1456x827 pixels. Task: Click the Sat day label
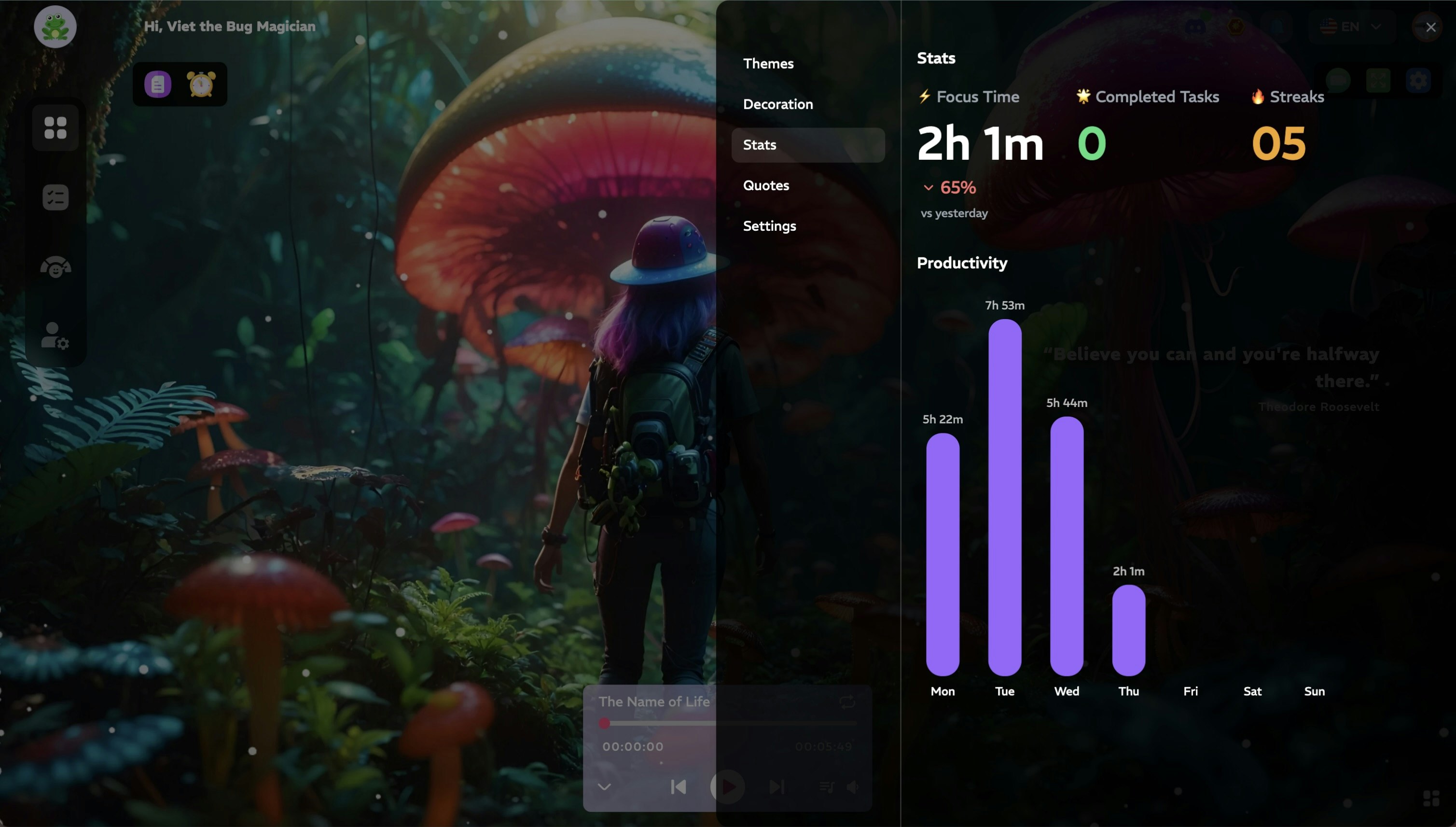click(1252, 691)
